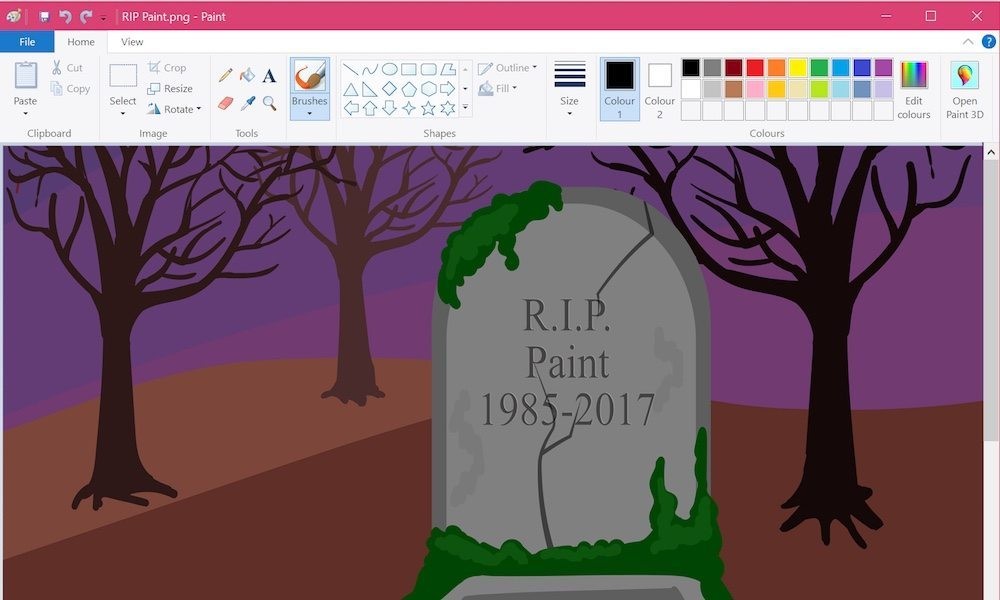This screenshot has width=1000, height=600.
Task: Click the Paste clipboard icon
Action: pyautogui.click(x=26, y=75)
